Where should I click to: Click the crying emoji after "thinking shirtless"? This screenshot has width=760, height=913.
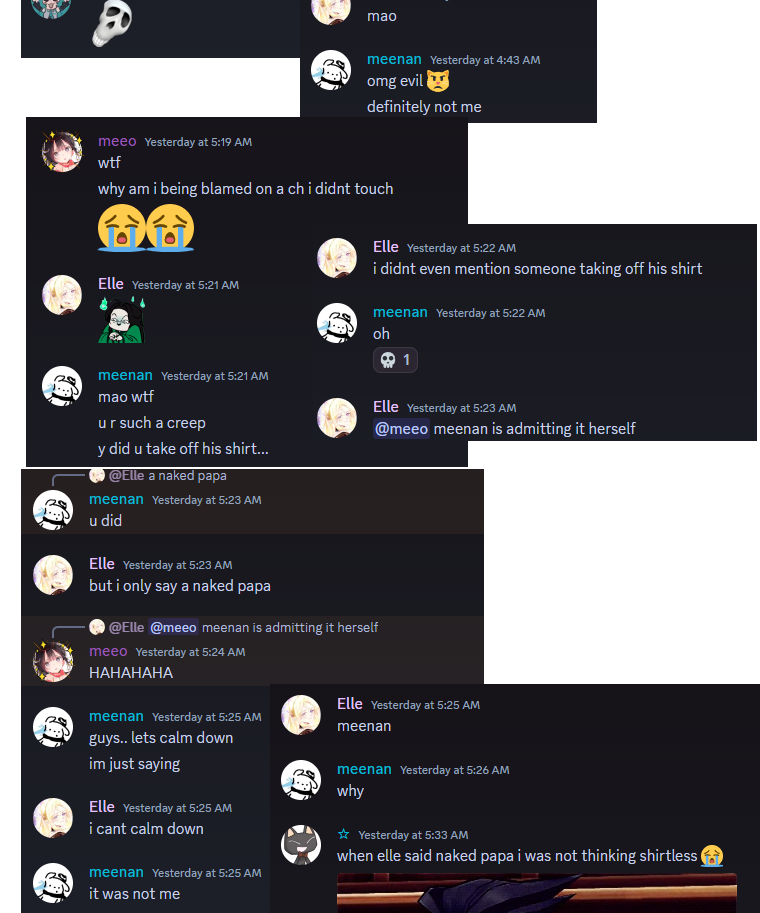[x=712, y=856]
